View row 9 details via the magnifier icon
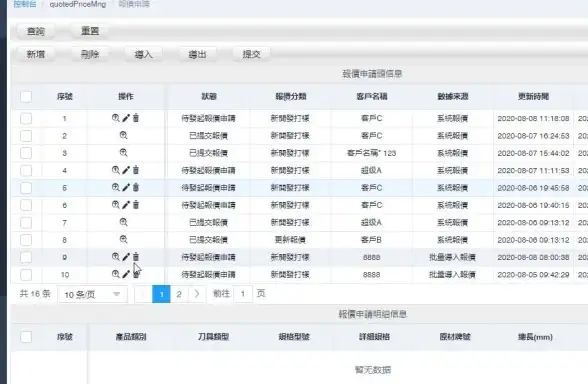This screenshot has height=384, width=588. 116,257
